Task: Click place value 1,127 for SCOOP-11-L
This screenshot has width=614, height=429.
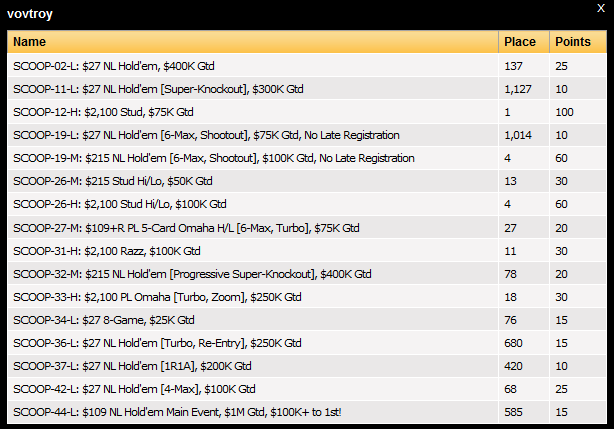Action: tap(518, 89)
